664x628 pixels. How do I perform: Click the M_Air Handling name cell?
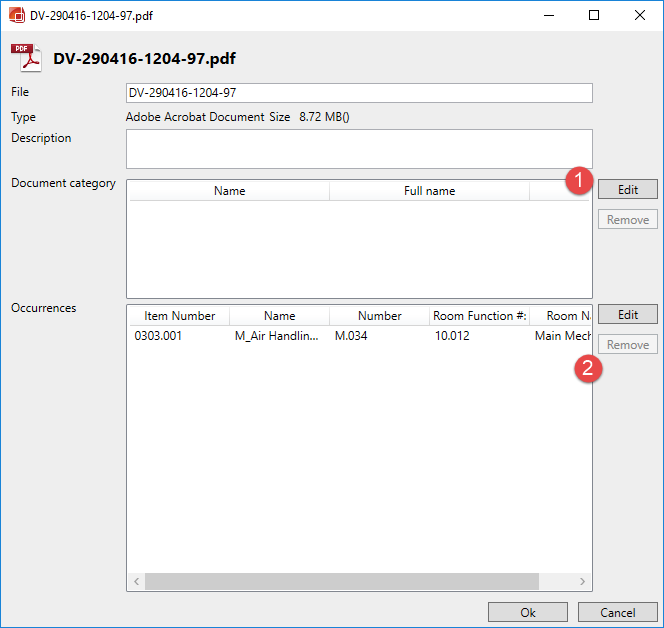click(277, 336)
